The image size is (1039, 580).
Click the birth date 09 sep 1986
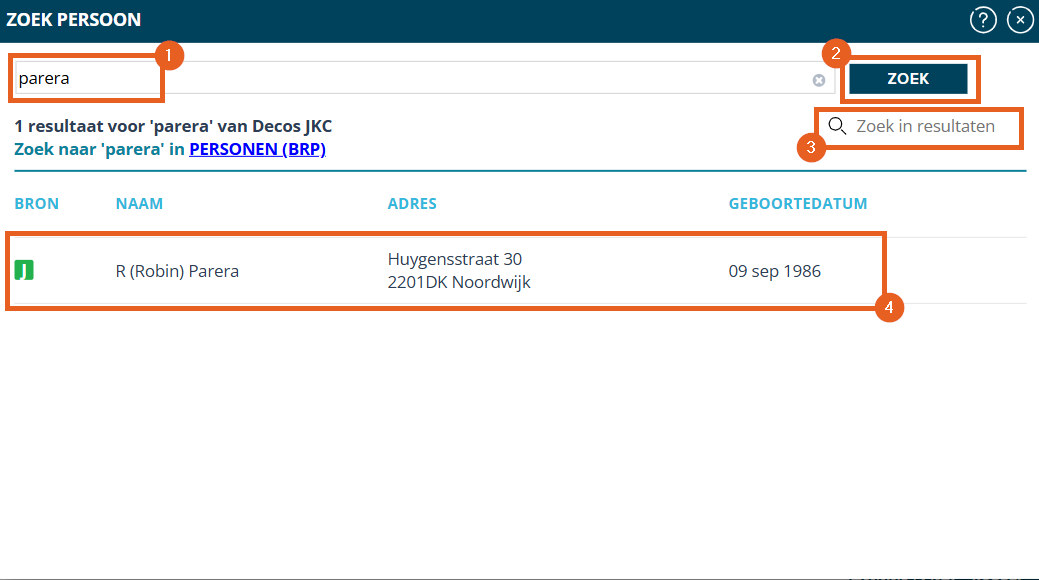point(774,271)
